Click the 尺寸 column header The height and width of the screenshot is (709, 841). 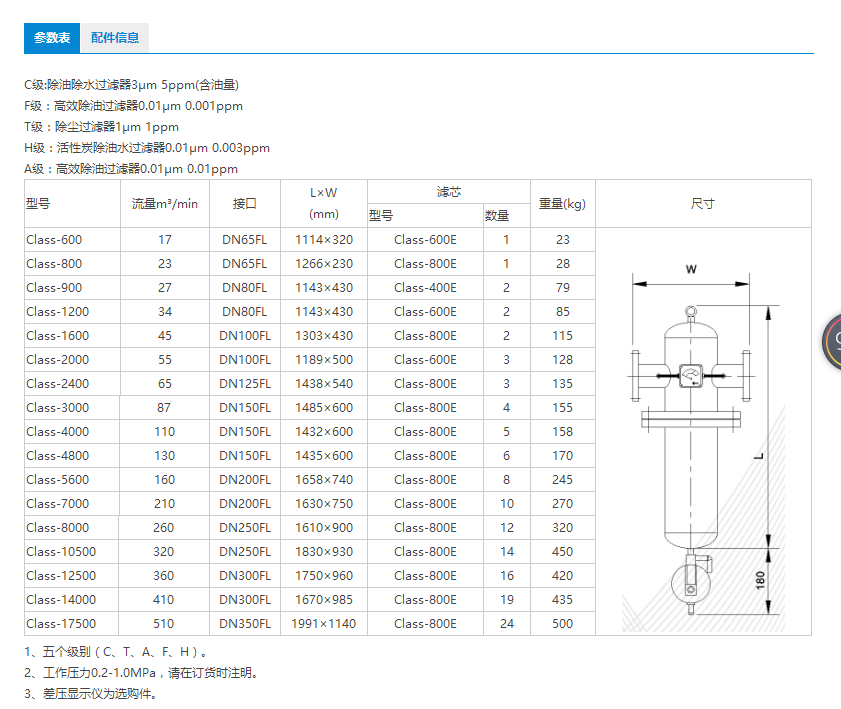[x=703, y=204]
